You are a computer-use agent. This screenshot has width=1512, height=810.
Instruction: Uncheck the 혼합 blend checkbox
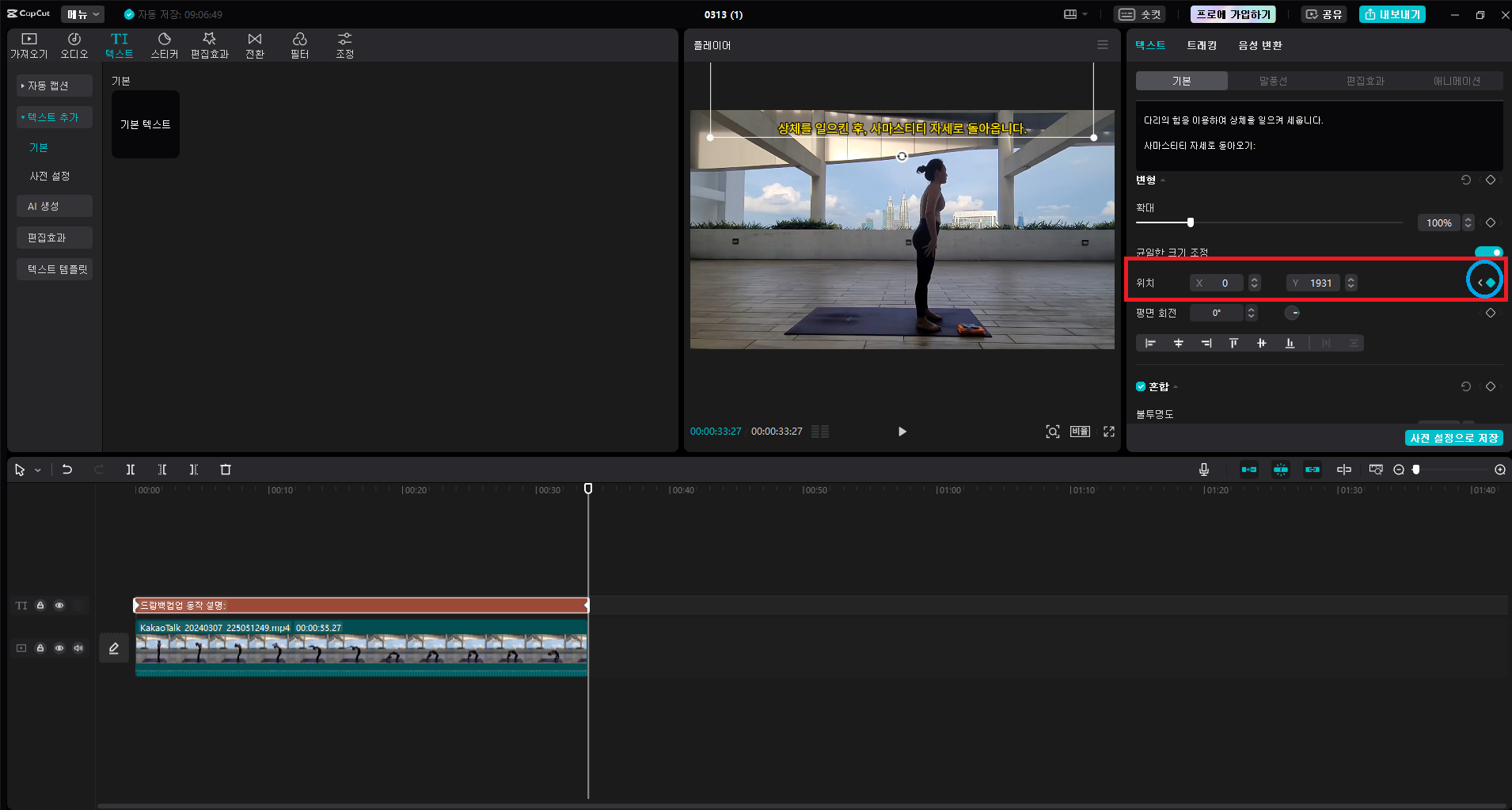click(x=1141, y=386)
